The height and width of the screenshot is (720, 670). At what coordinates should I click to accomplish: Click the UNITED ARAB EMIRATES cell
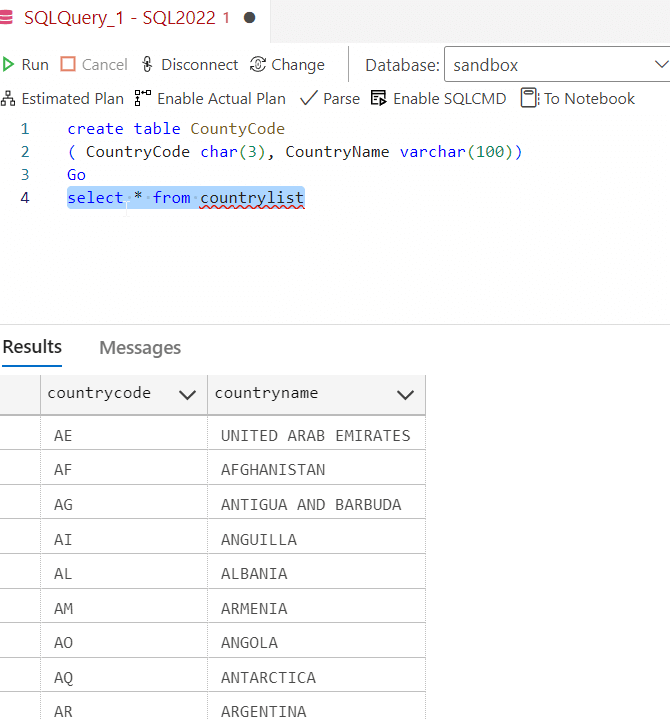click(x=315, y=436)
